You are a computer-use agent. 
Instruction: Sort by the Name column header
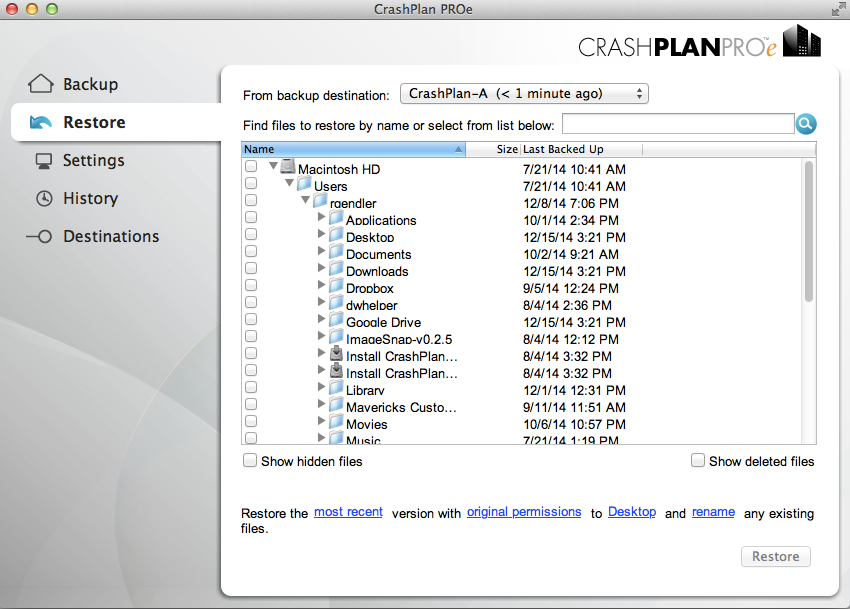(x=353, y=149)
